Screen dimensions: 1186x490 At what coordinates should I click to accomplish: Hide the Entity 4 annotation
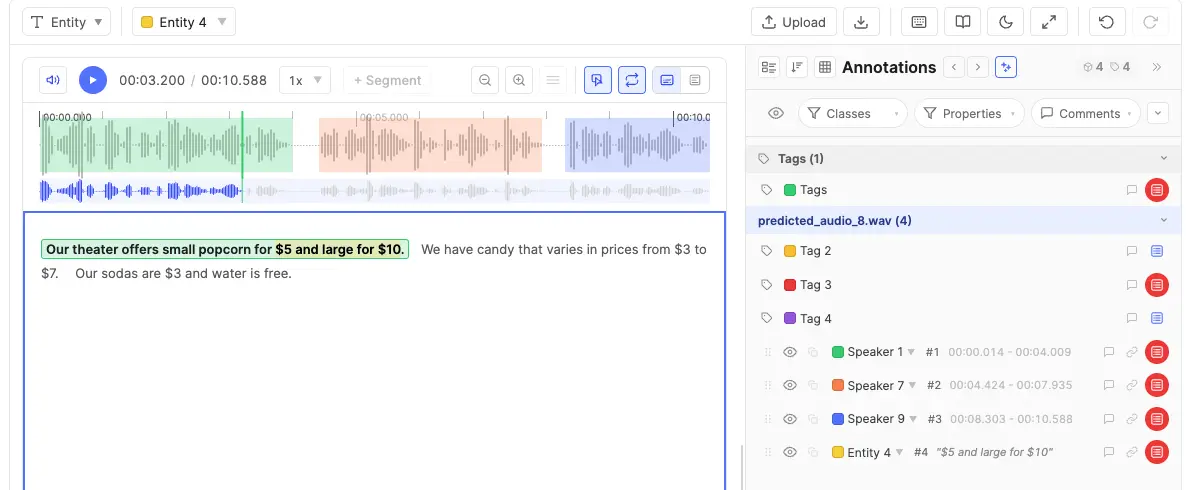click(x=790, y=452)
